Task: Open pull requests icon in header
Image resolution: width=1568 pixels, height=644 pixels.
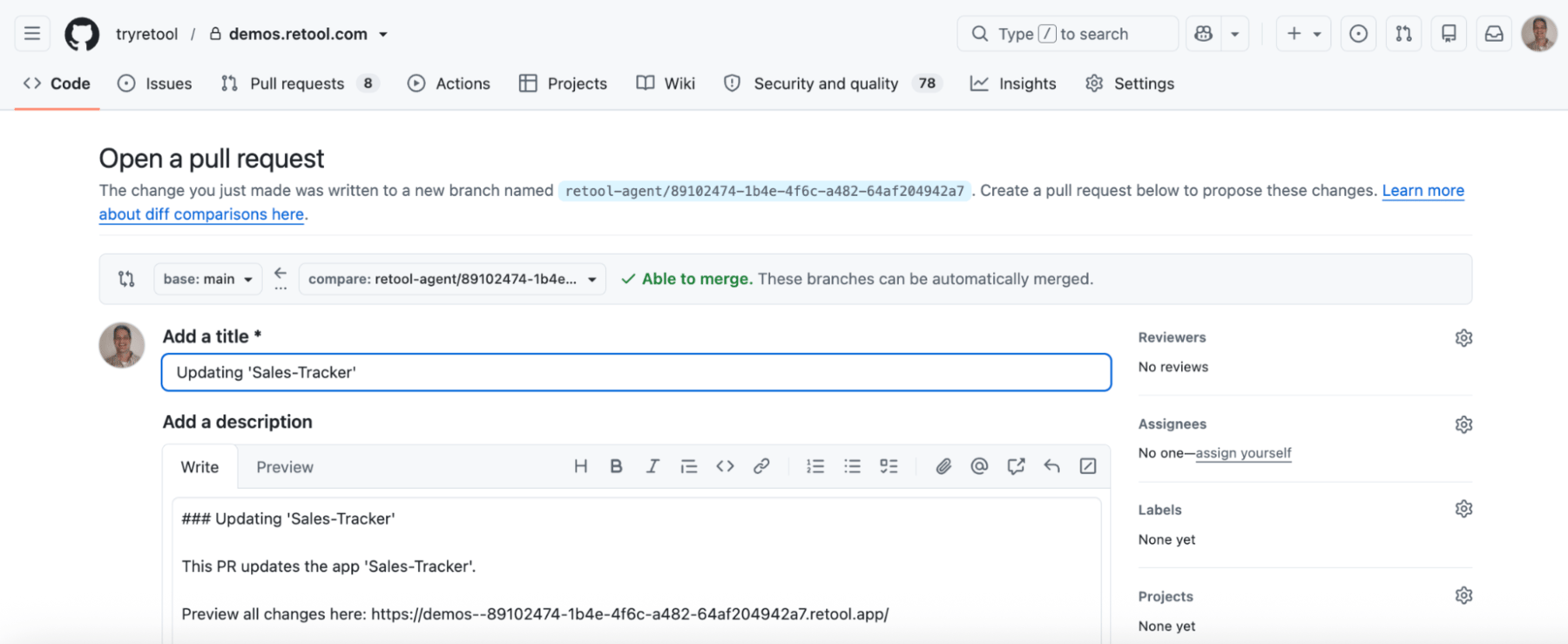Action: [x=1403, y=34]
